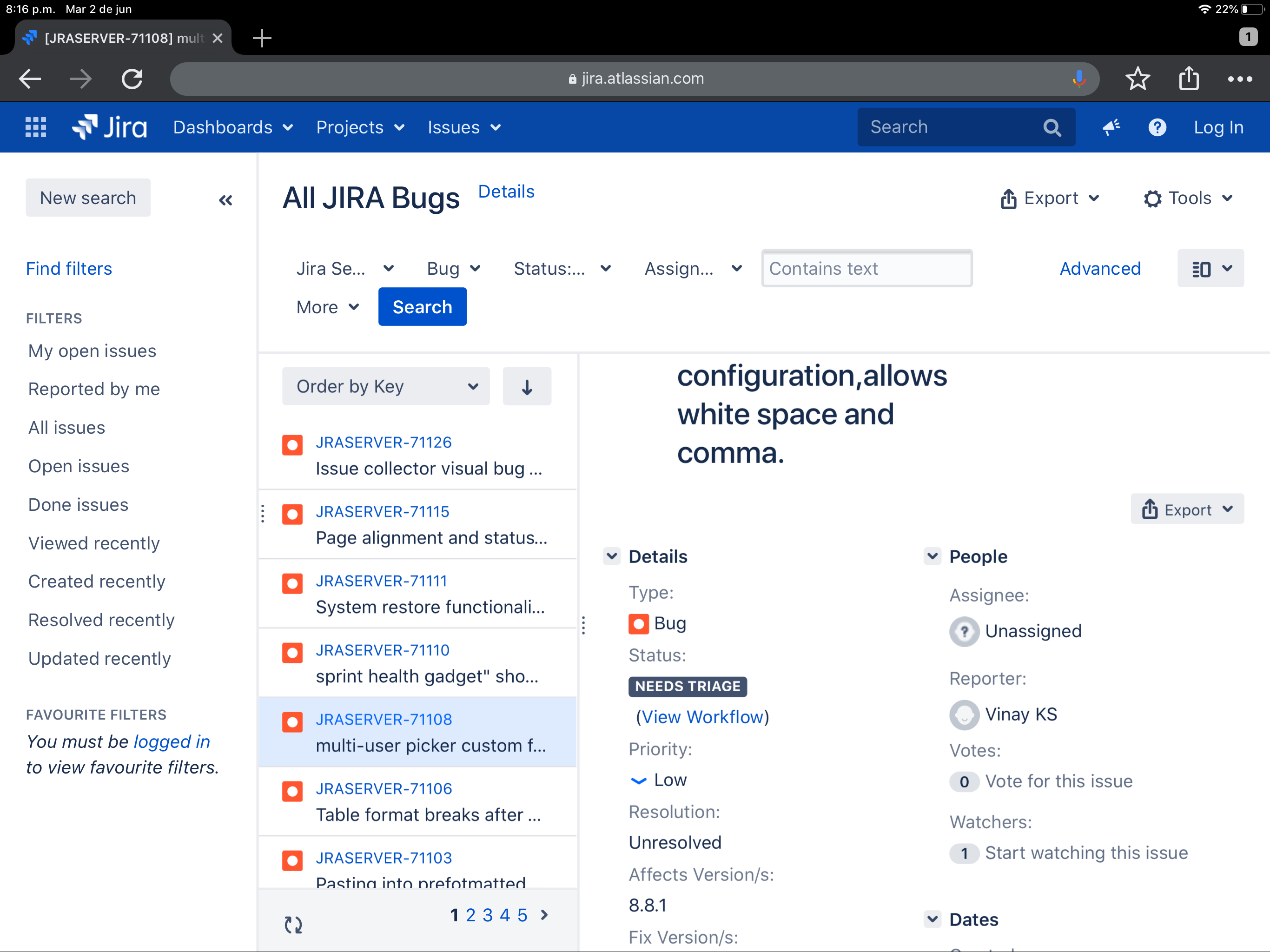This screenshot has width=1270, height=952.
Task: Toggle the Dates section collapse arrow
Action: [x=933, y=919]
